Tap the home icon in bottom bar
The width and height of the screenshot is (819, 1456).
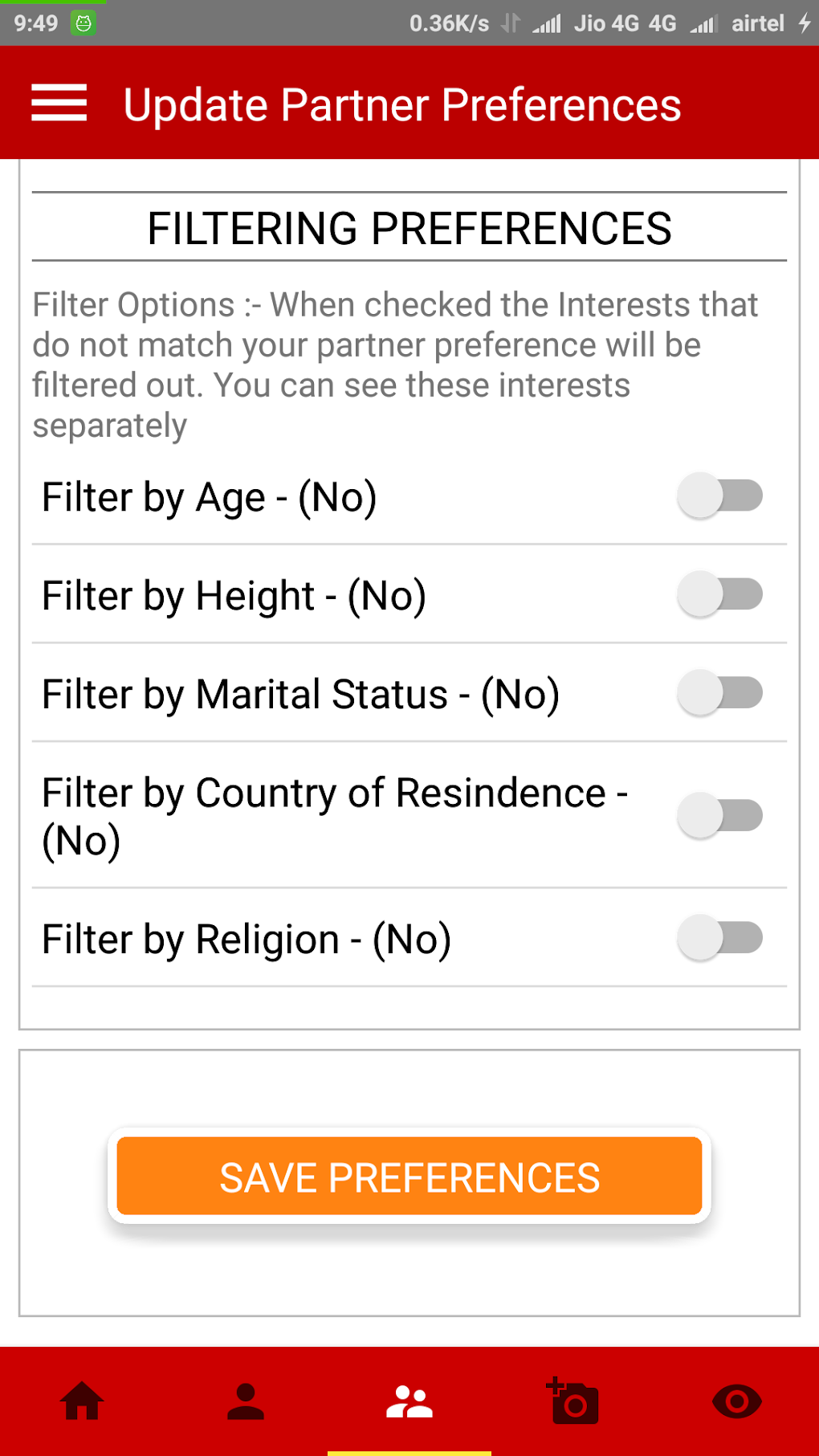83,1401
